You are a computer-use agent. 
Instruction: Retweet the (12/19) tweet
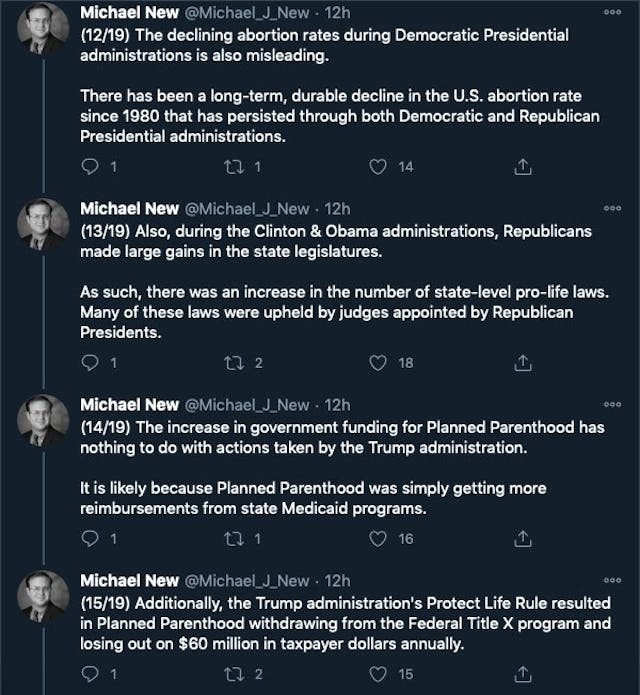tap(234, 167)
